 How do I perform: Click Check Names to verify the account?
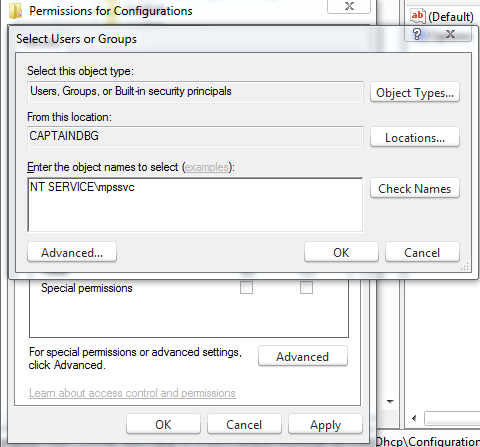[x=415, y=188]
